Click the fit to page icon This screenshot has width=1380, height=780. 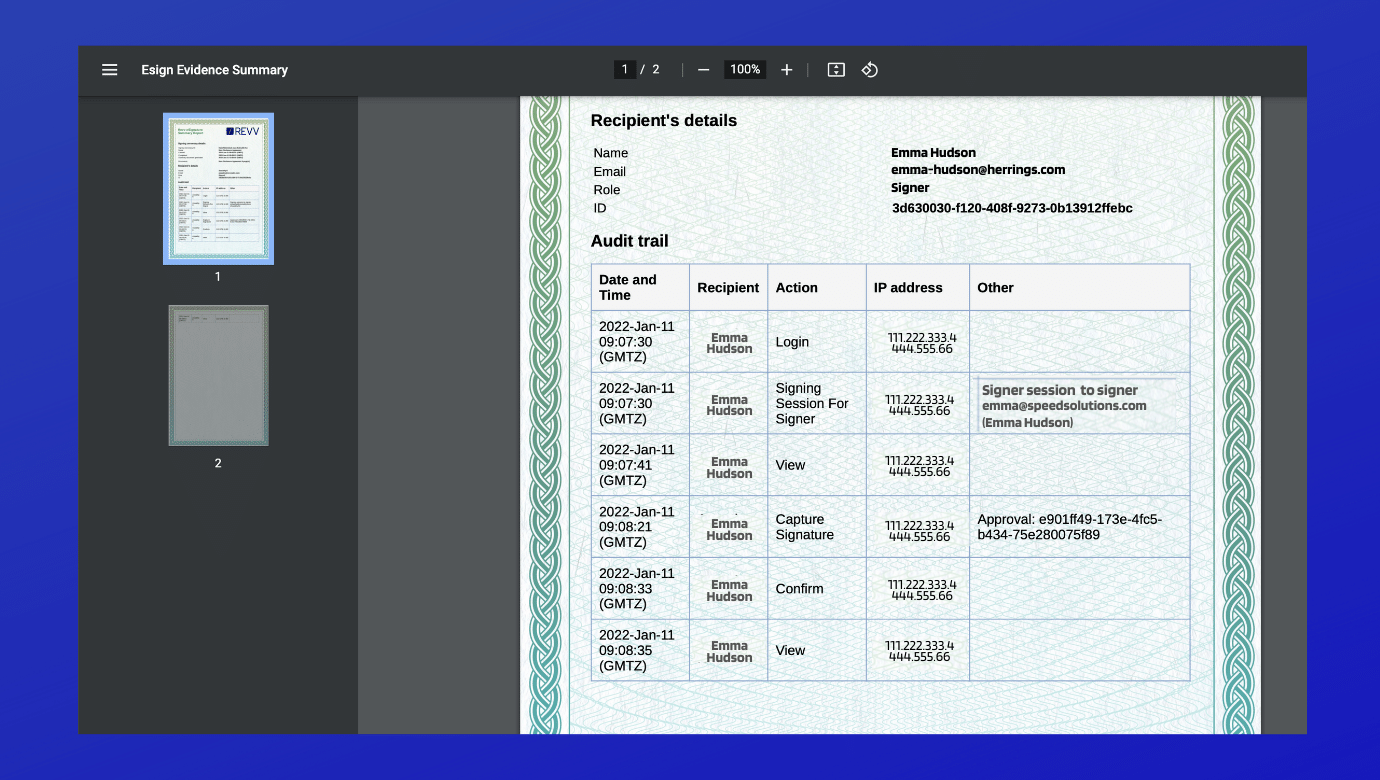point(836,70)
